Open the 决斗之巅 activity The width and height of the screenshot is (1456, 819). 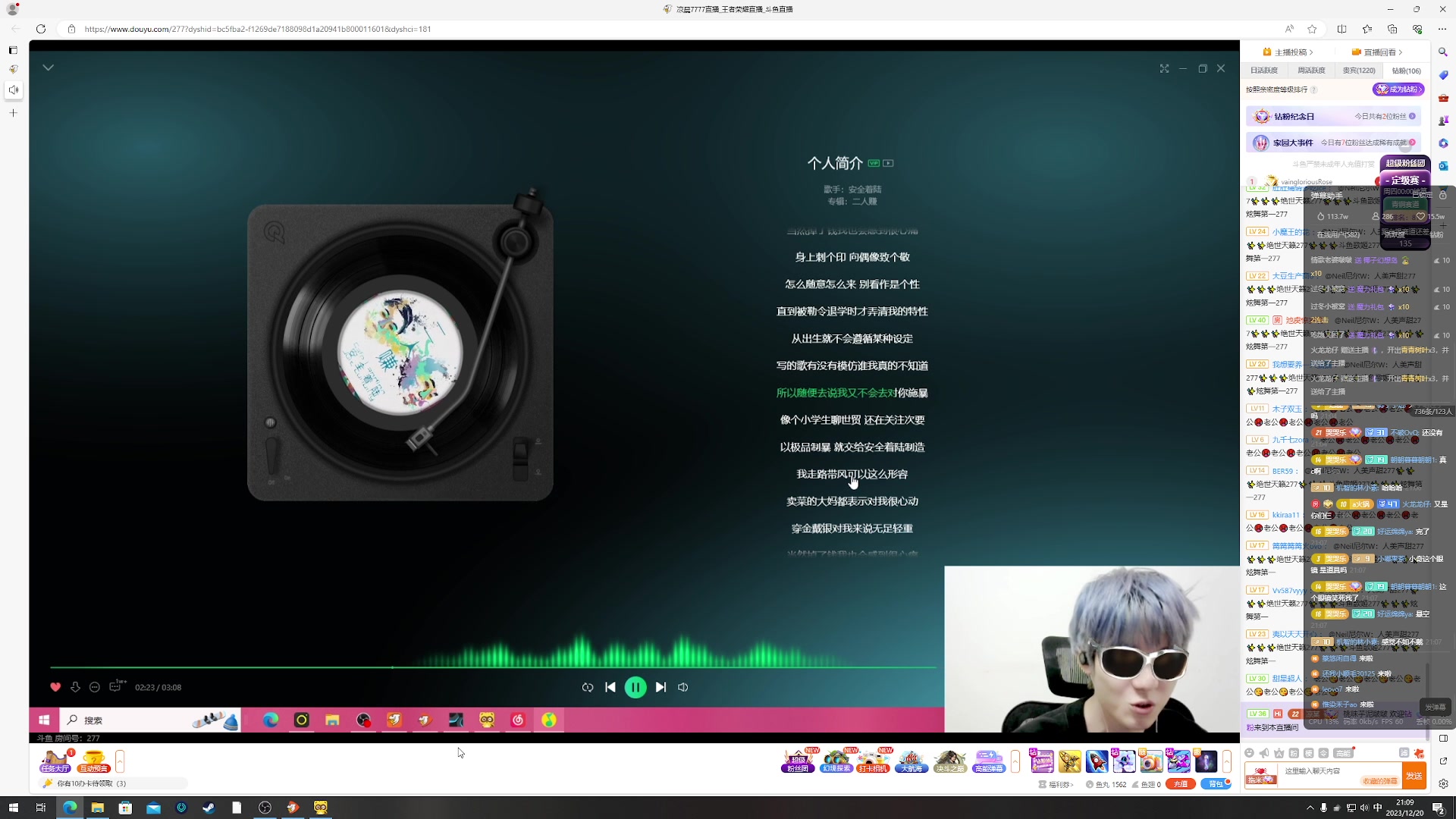949,761
